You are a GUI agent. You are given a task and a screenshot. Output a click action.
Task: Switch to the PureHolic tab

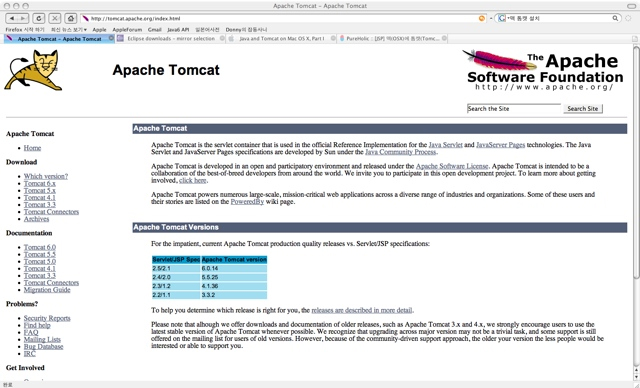[x=393, y=39]
